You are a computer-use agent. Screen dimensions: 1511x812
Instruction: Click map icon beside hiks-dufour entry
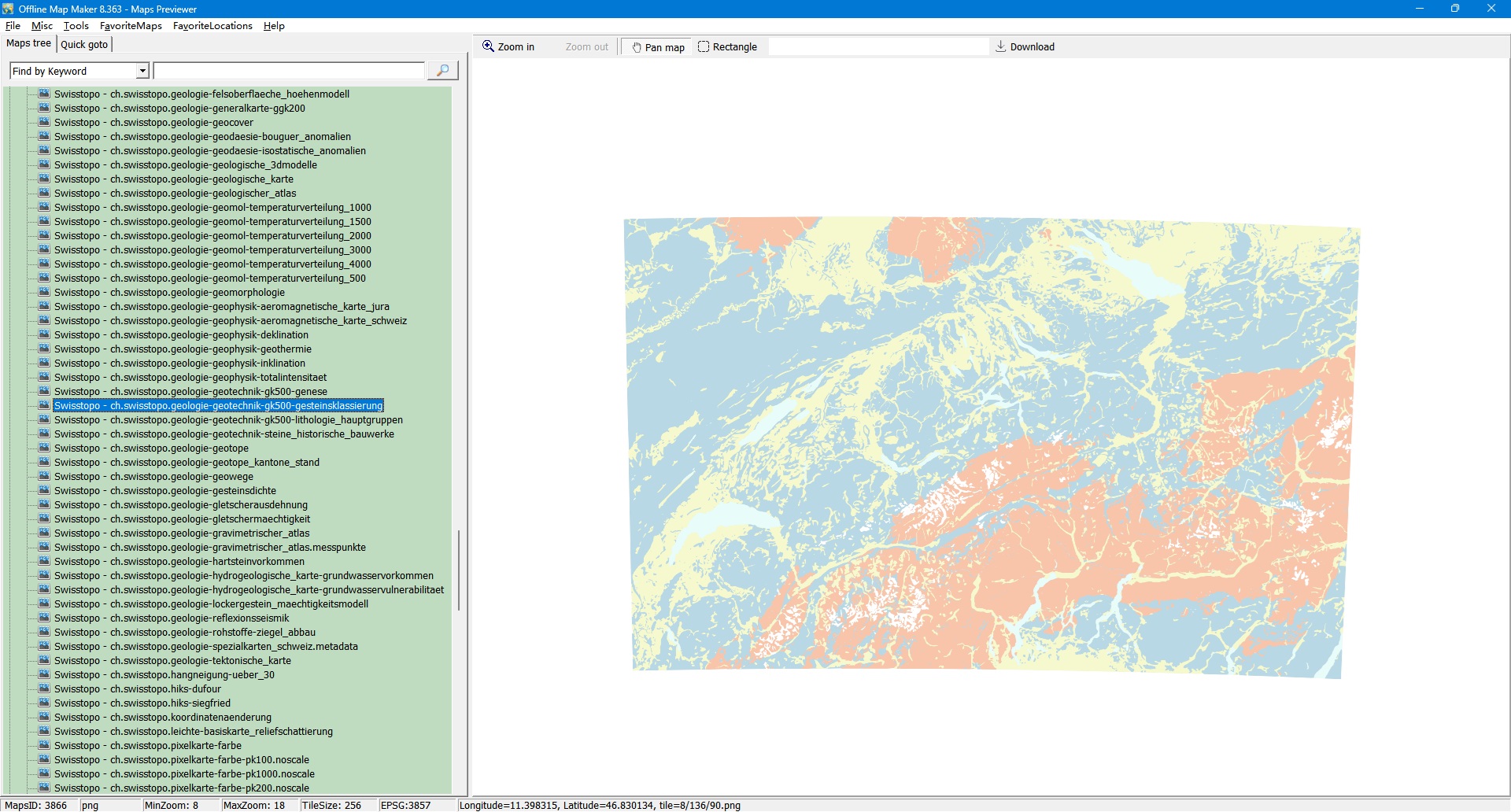pos(44,688)
